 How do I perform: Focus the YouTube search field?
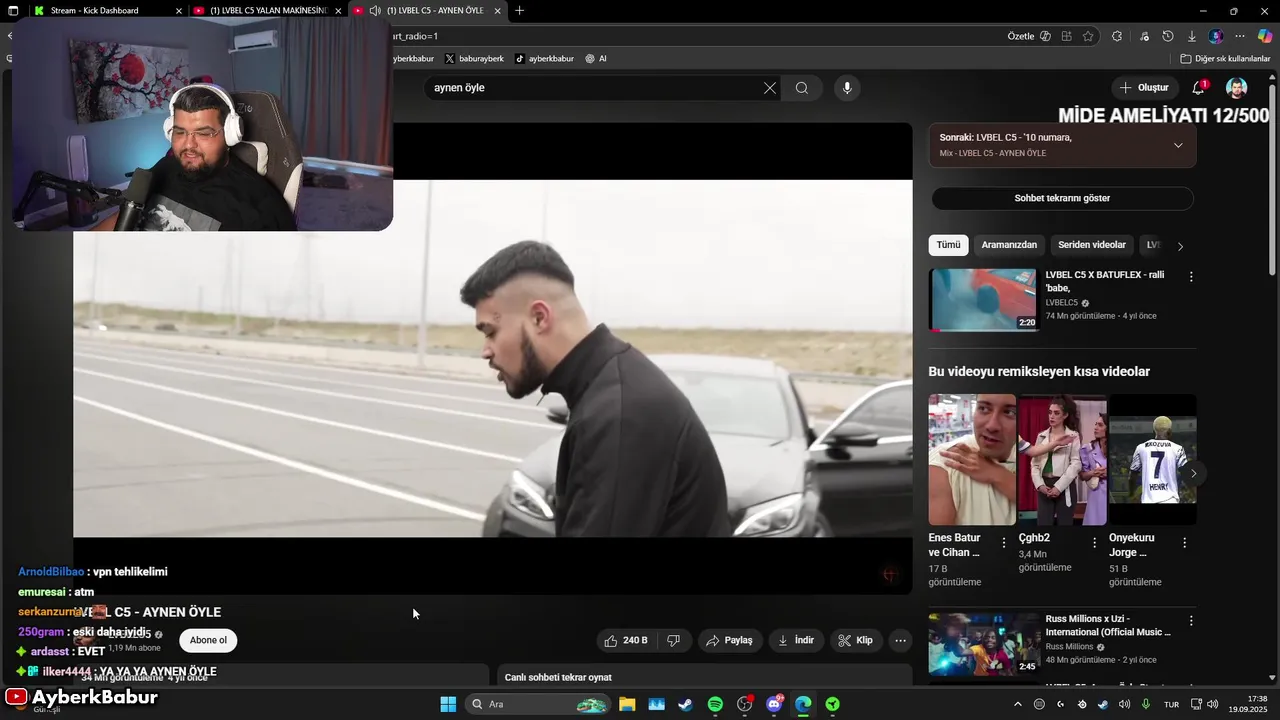coord(595,88)
